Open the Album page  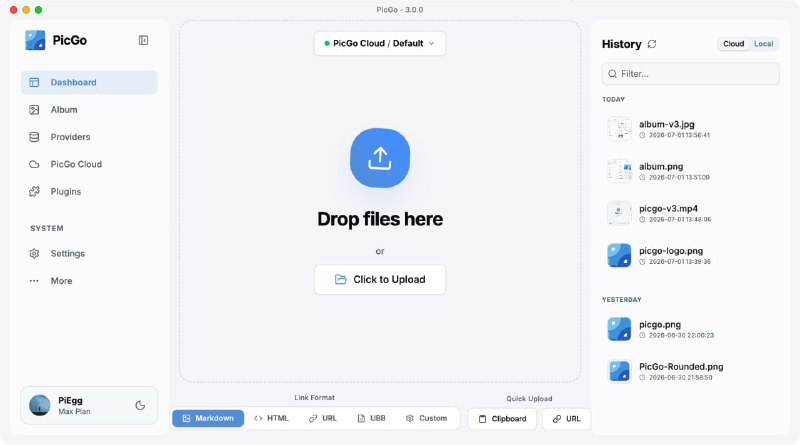[x=89, y=110]
